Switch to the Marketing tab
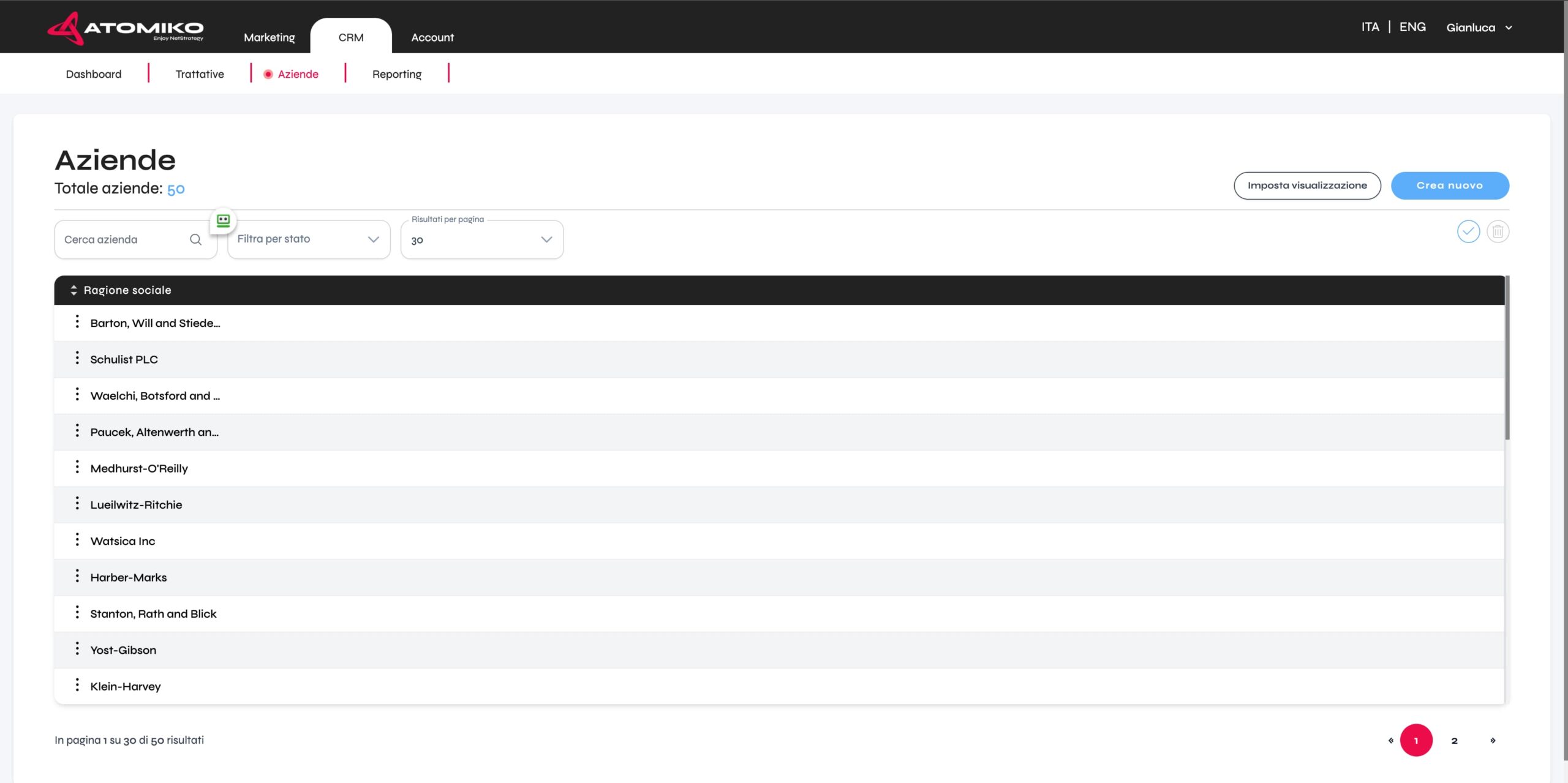The height and width of the screenshot is (783, 1568). (269, 37)
